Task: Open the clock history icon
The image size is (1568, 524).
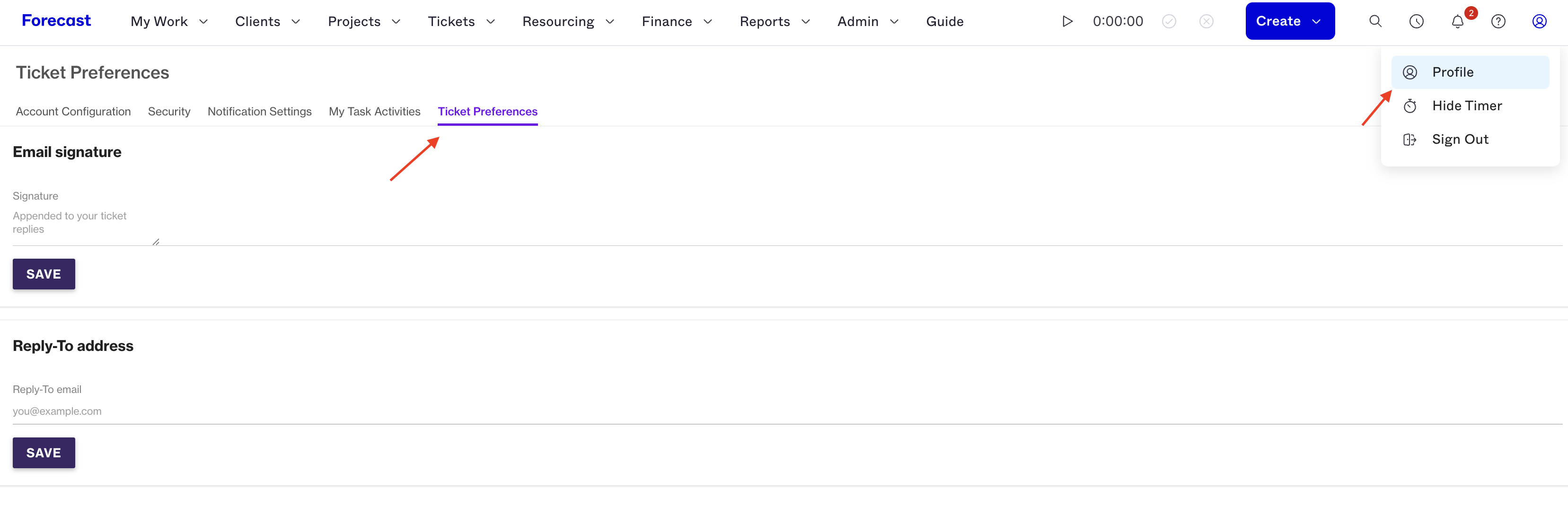Action: 1417,21
